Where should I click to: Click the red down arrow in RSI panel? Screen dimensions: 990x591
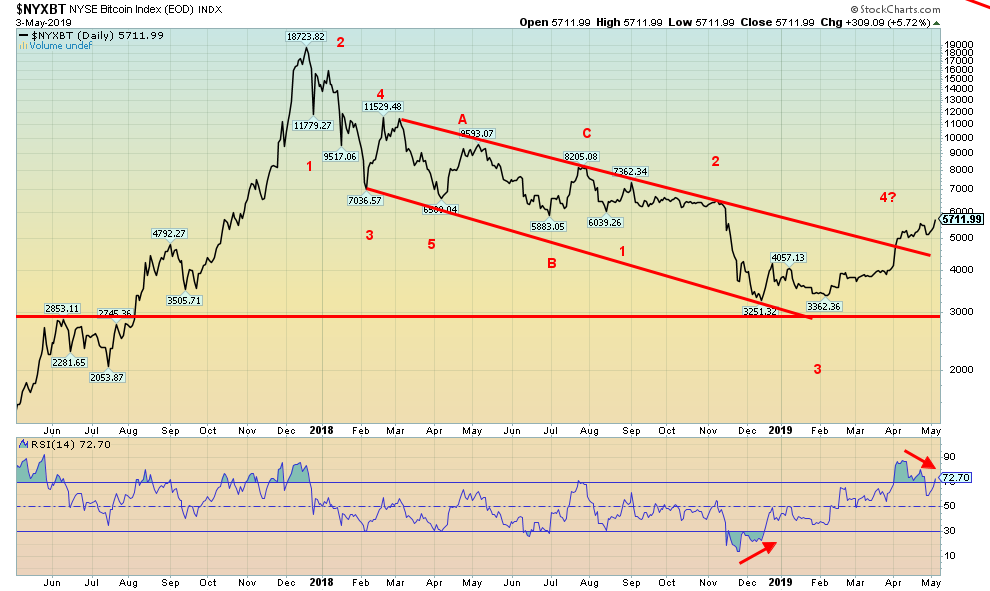pos(918,461)
